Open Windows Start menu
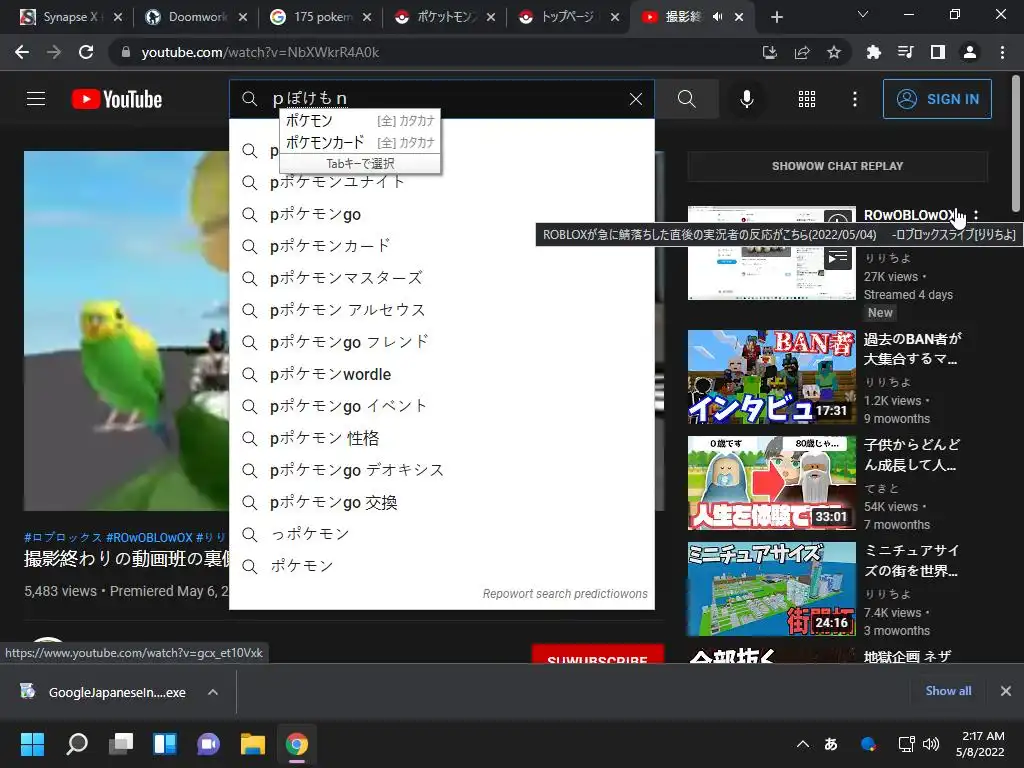1024x768 pixels. tap(32, 744)
